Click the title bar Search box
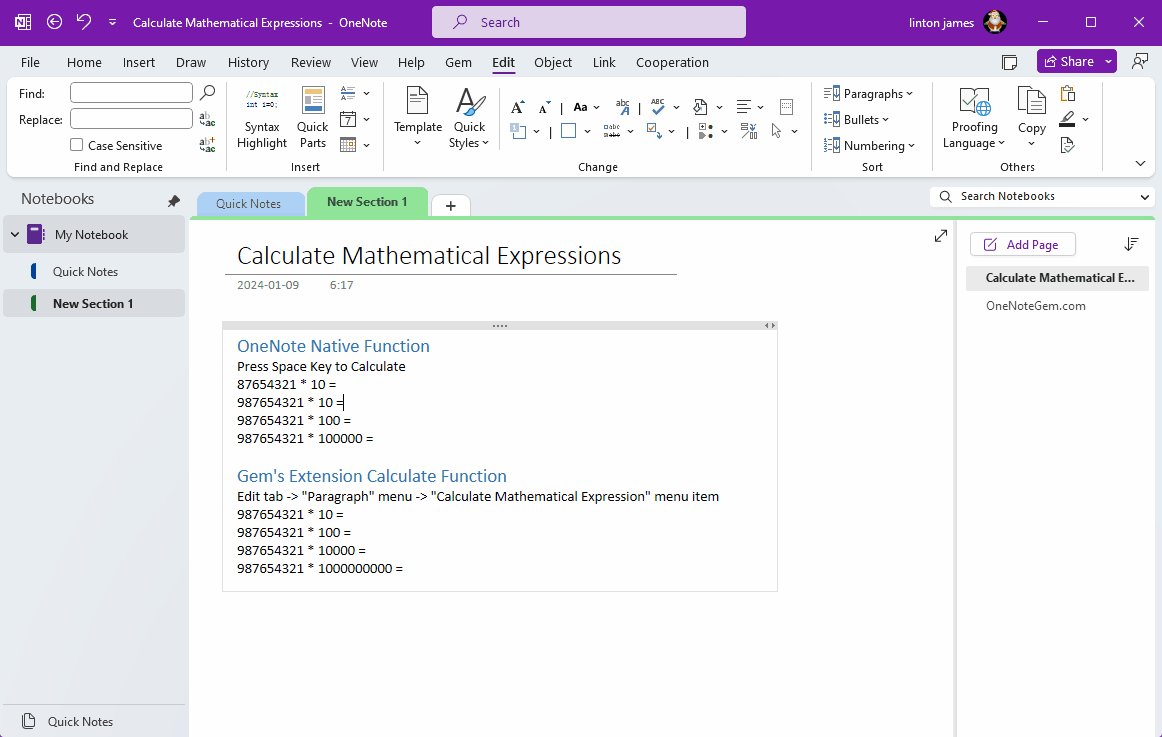 pyautogui.click(x=588, y=22)
